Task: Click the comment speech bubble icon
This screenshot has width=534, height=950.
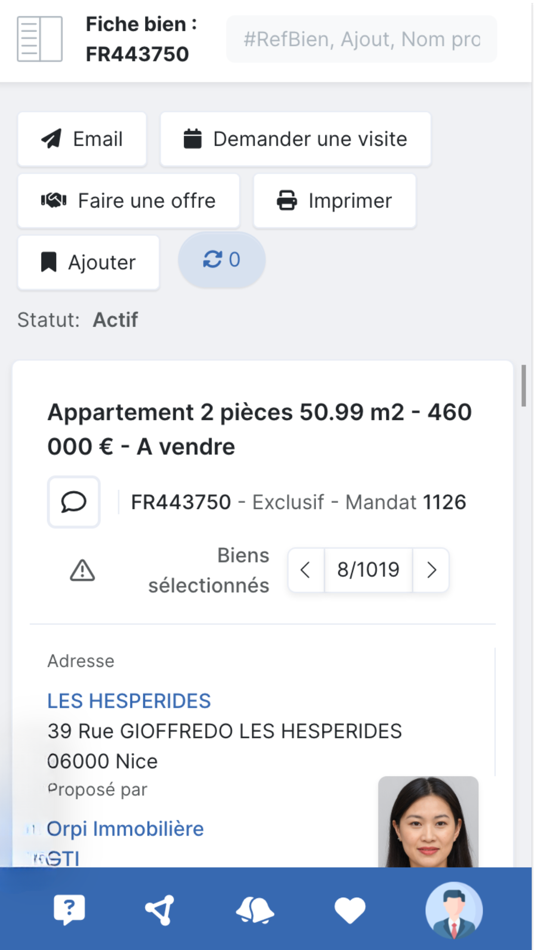Action: point(74,502)
